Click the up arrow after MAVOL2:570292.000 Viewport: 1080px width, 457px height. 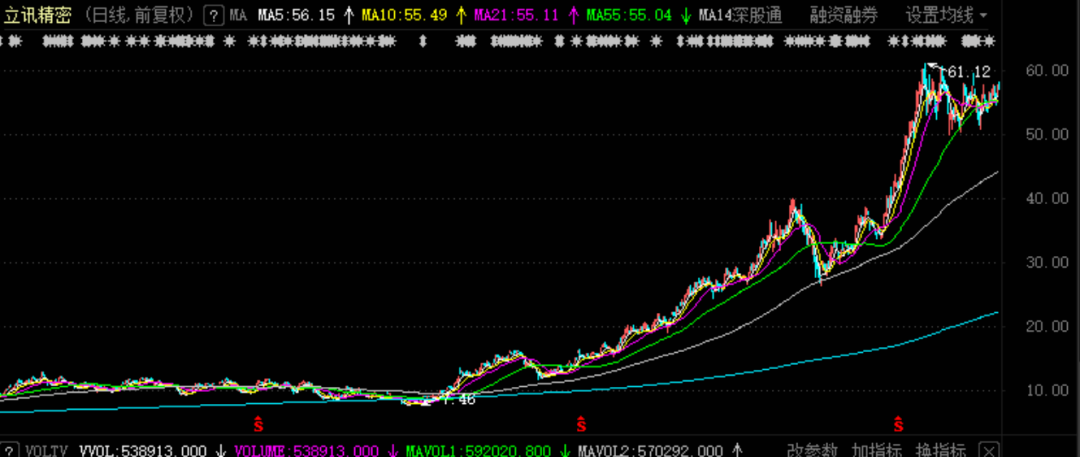click(x=737, y=451)
